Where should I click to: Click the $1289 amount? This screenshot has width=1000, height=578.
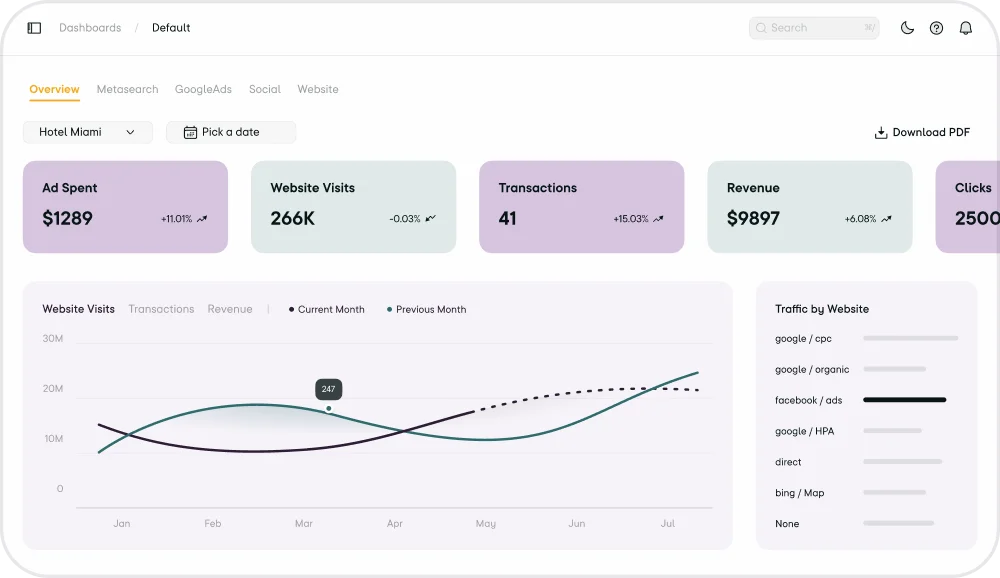tap(68, 219)
